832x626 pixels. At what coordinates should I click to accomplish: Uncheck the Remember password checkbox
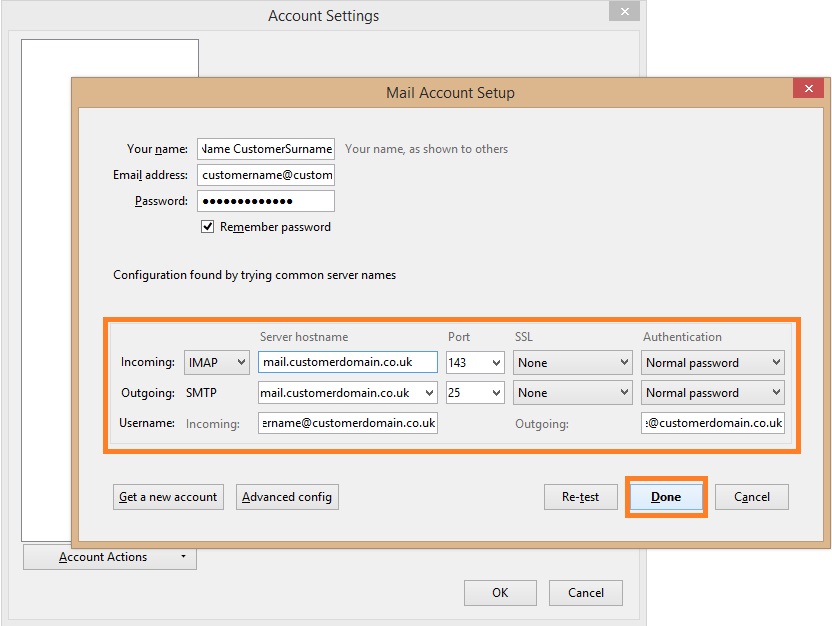pyautogui.click(x=208, y=227)
